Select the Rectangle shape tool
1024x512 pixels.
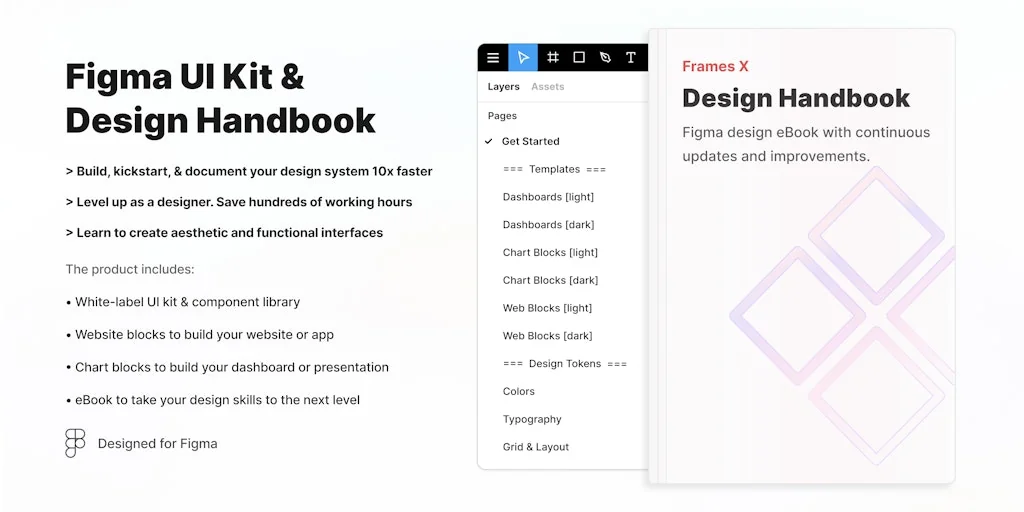click(x=579, y=57)
